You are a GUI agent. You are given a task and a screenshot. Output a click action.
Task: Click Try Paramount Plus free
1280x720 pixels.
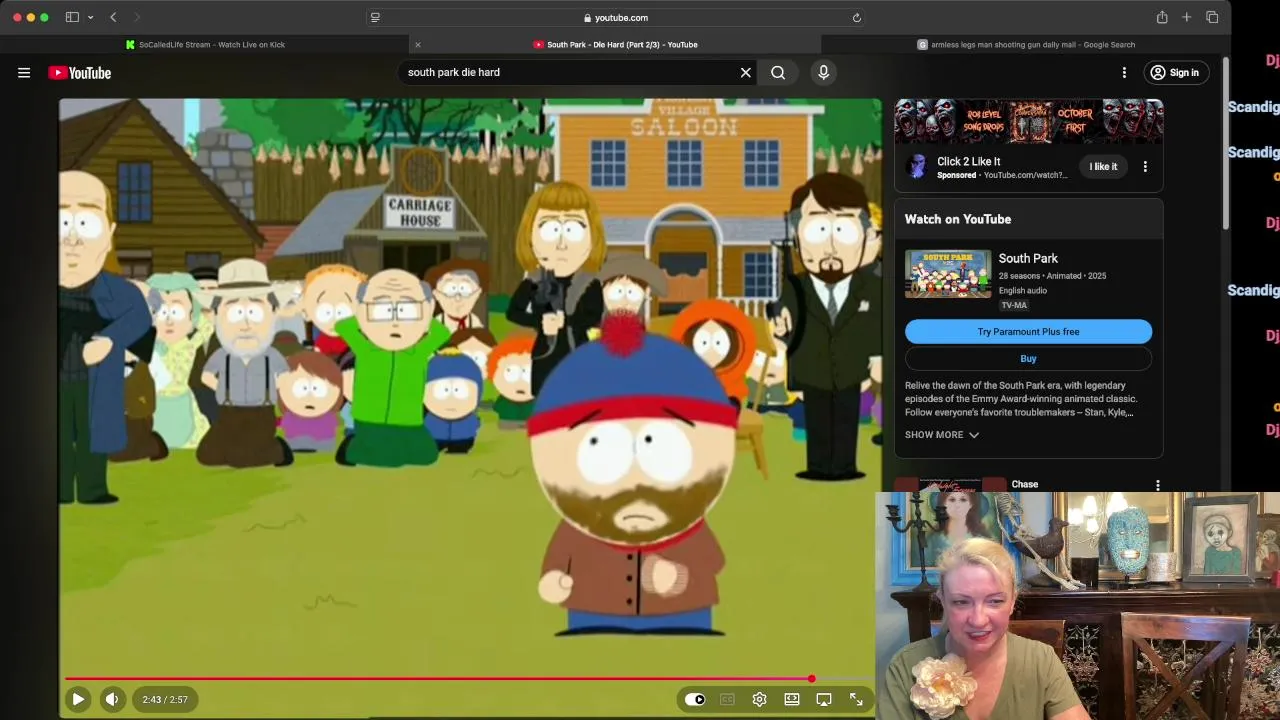point(1028,331)
